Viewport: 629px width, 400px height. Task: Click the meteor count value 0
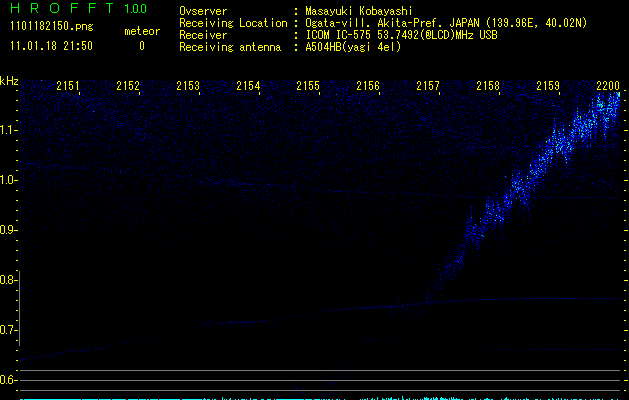tap(142, 46)
